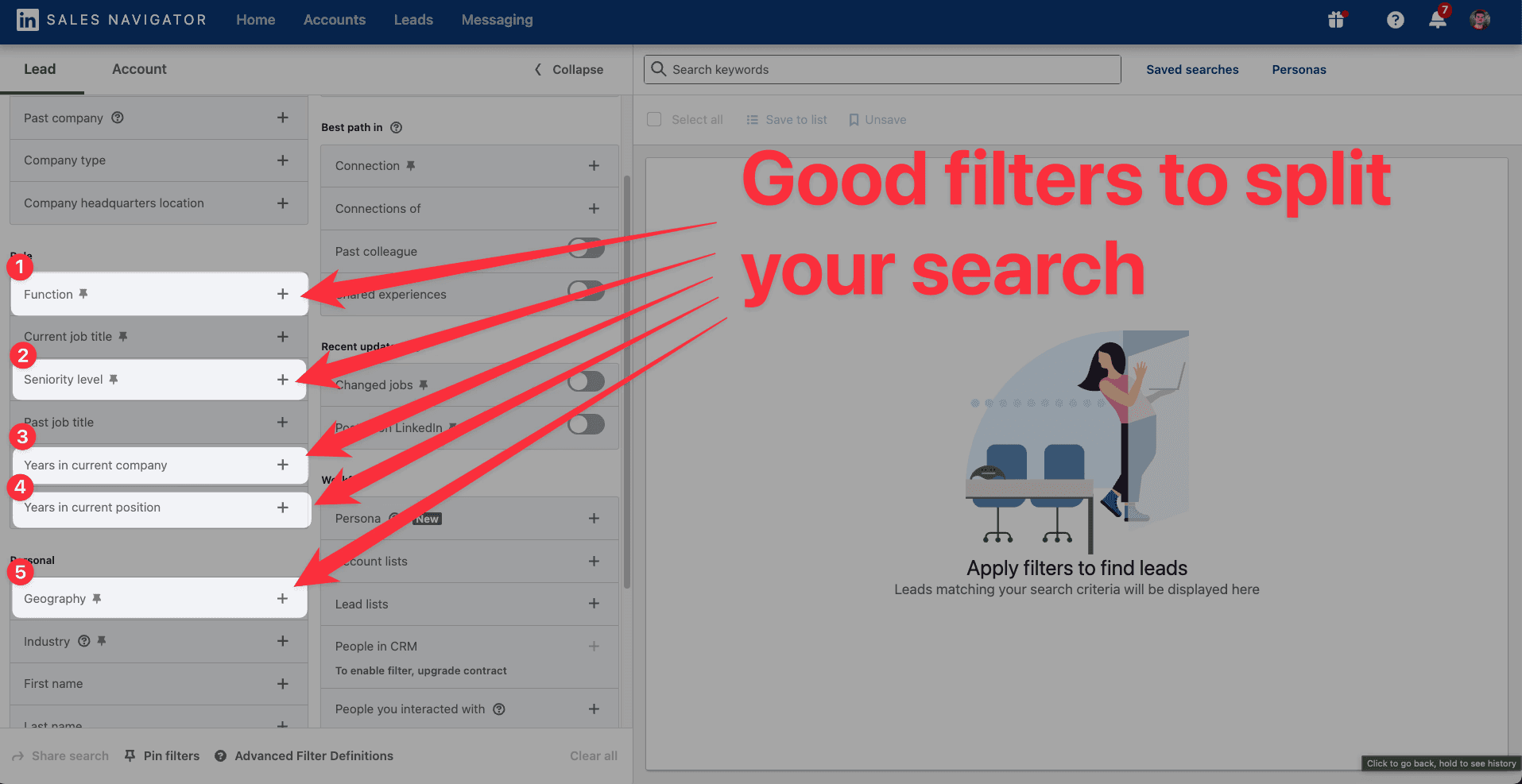Switch to the Account tab
Viewport: 1522px width, 784px height.
[x=139, y=69]
